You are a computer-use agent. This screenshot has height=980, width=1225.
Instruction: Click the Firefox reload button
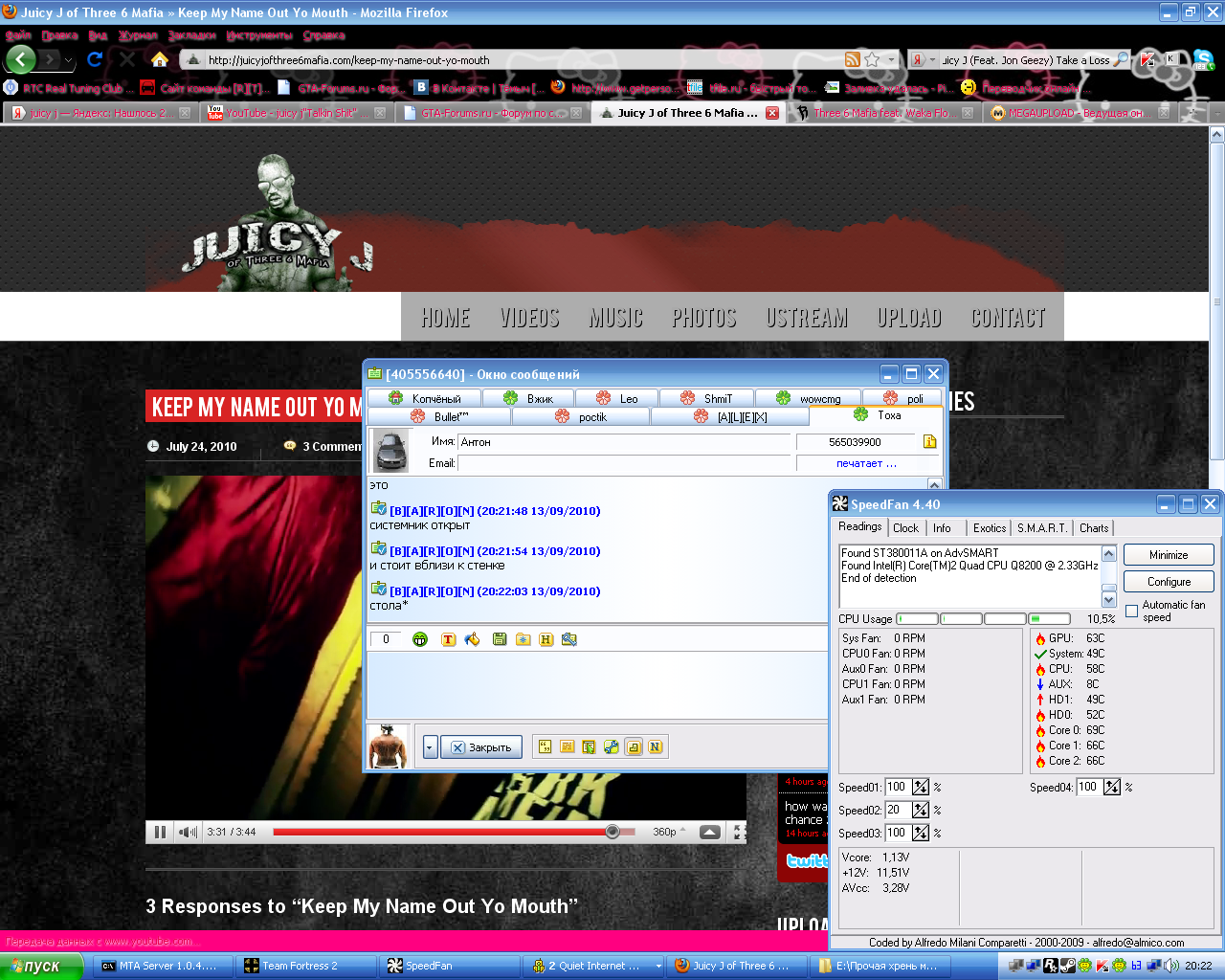[x=95, y=59]
